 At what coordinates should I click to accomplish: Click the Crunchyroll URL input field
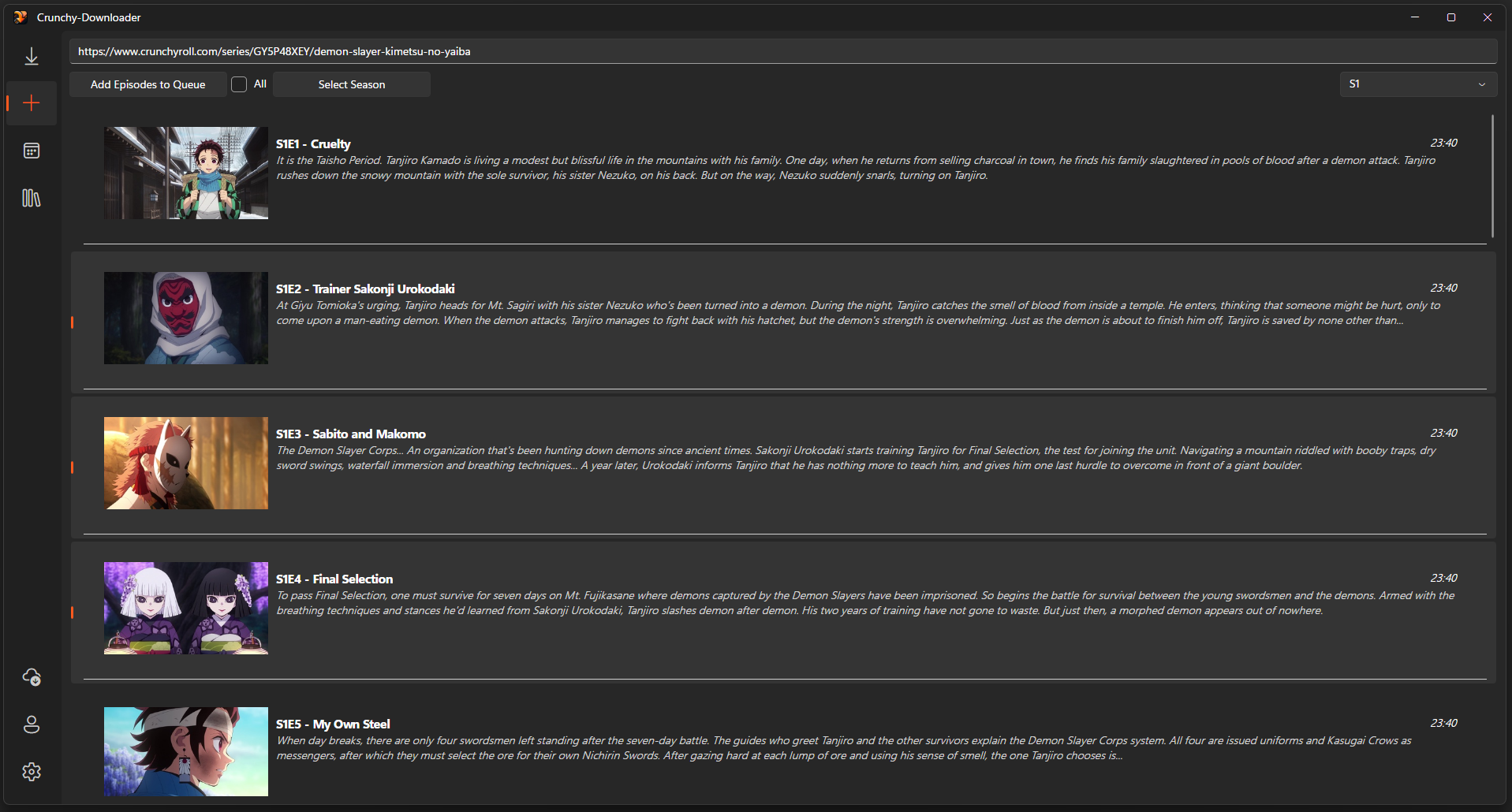click(782, 51)
